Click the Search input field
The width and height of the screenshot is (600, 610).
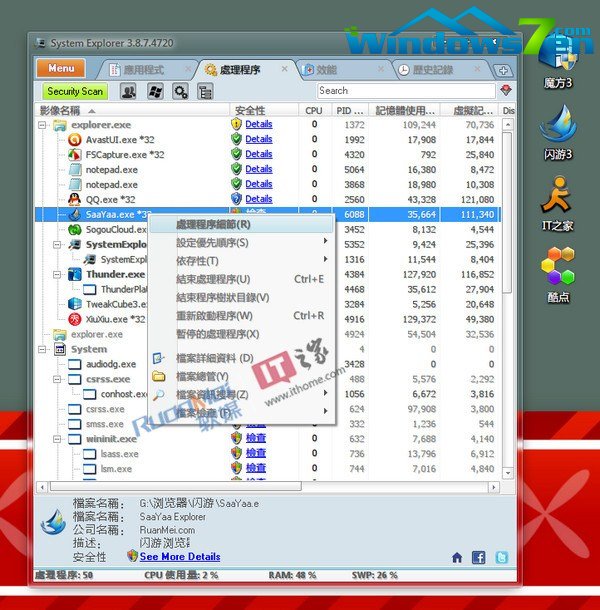pyautogui.click(x=400, y=91)
